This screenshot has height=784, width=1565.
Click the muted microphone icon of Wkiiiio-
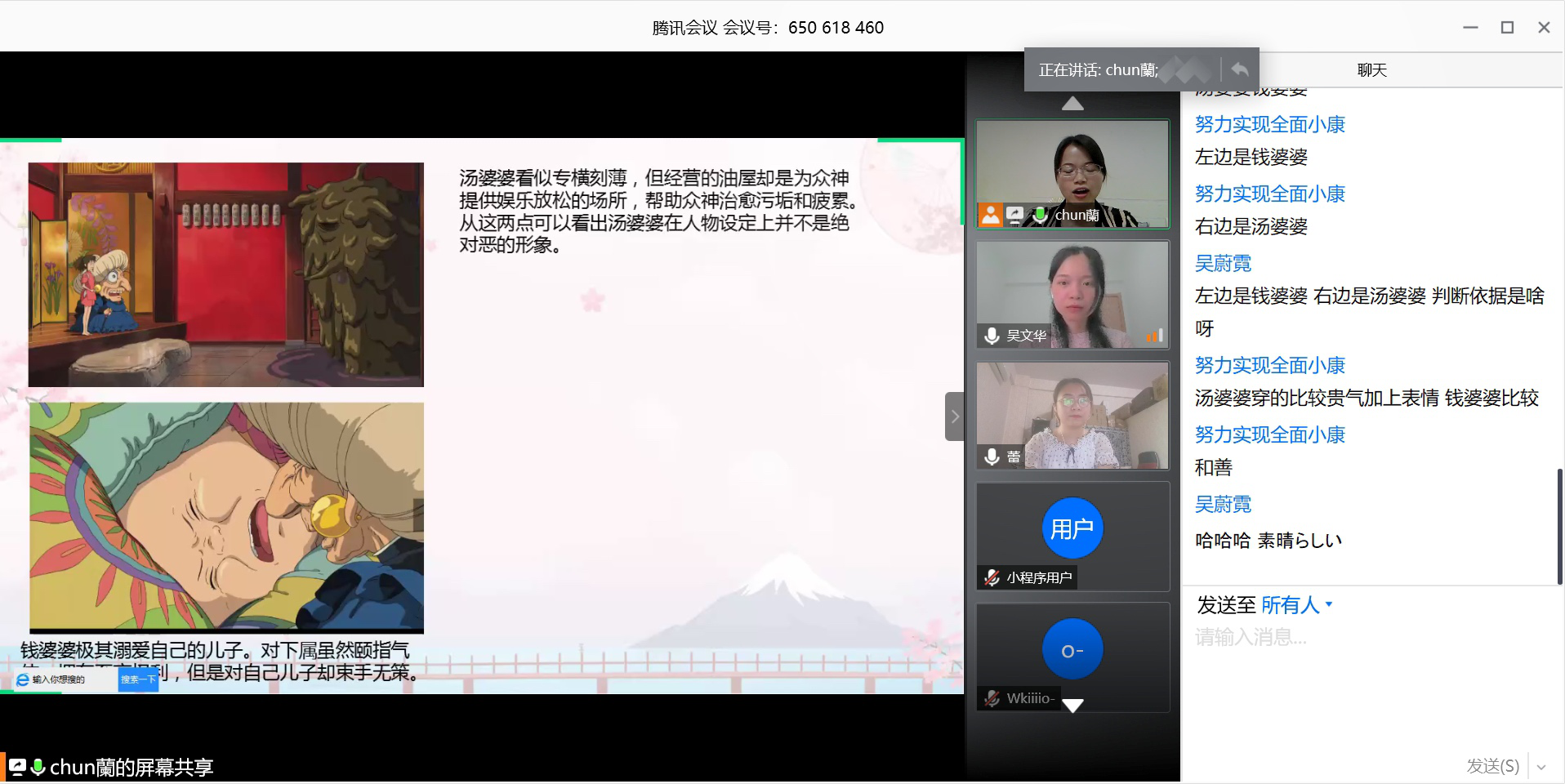992,698
